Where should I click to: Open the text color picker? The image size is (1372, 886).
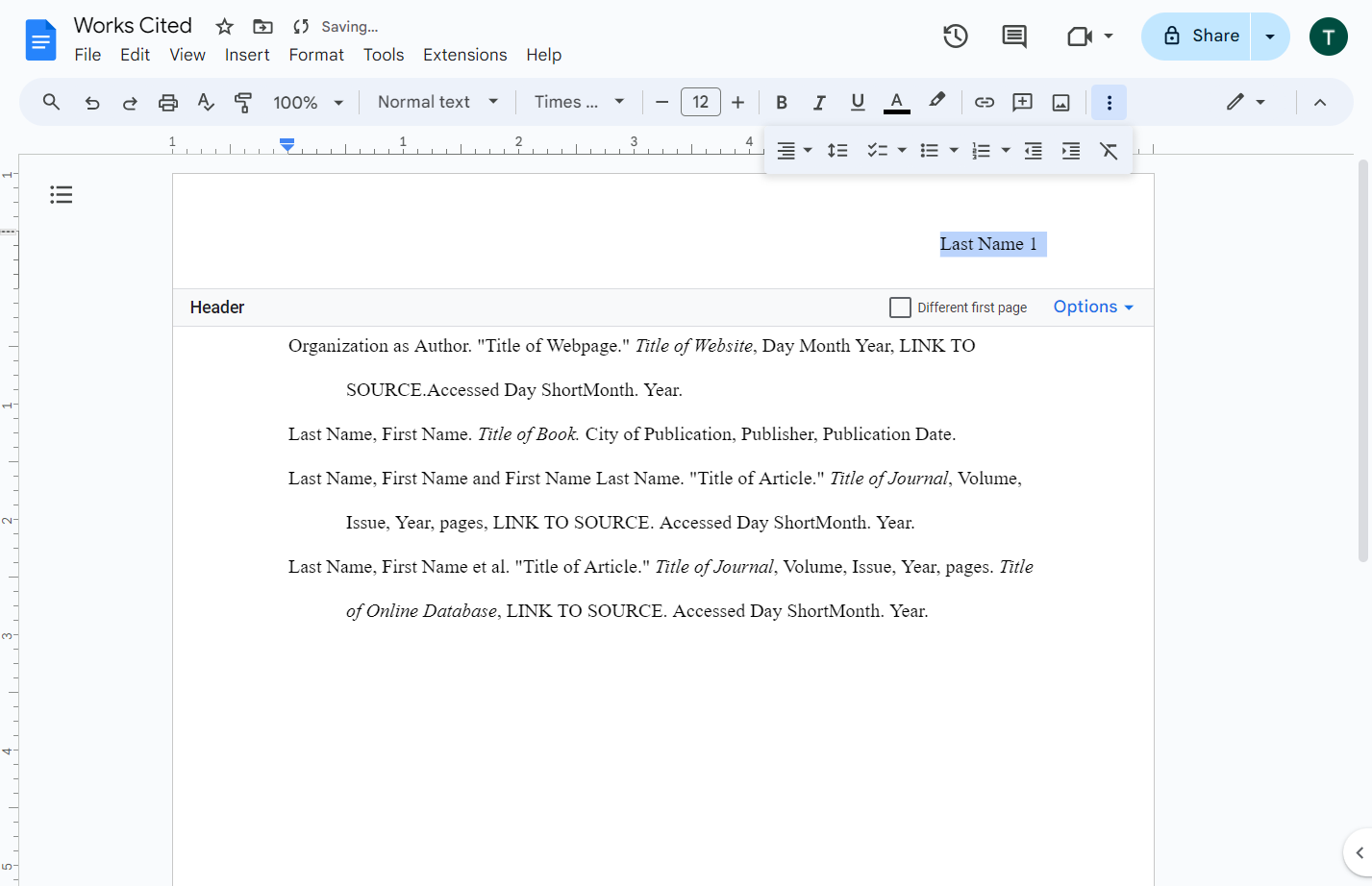[x=896, y=102]
